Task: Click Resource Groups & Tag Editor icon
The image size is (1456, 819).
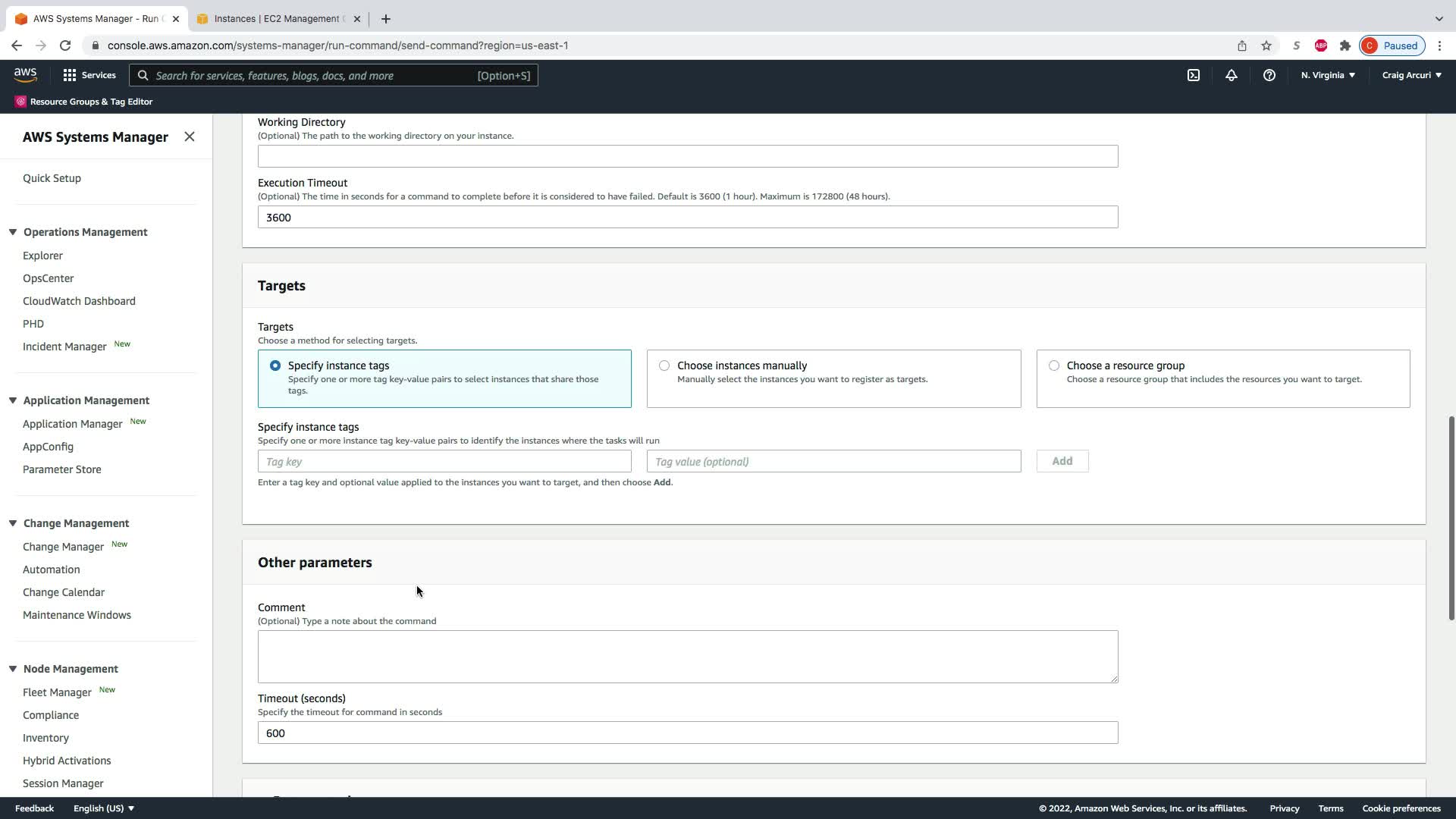Action: tap(20, 102)
